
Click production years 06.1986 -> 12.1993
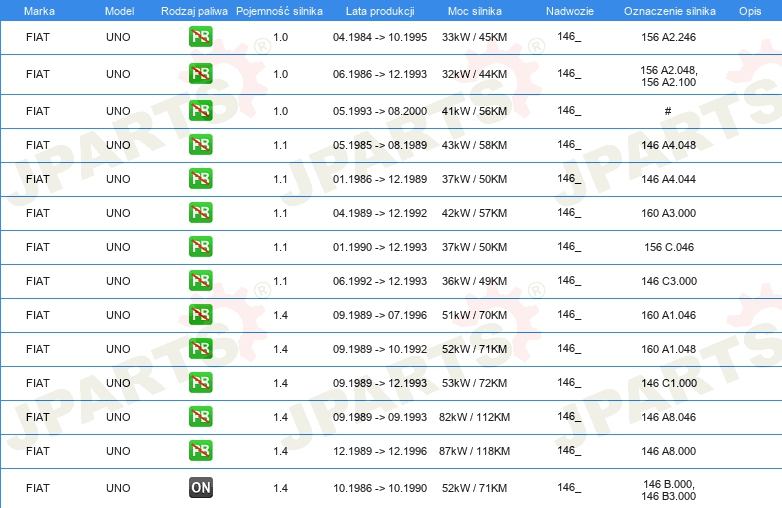pyautogui.click(x=380, y=74)
